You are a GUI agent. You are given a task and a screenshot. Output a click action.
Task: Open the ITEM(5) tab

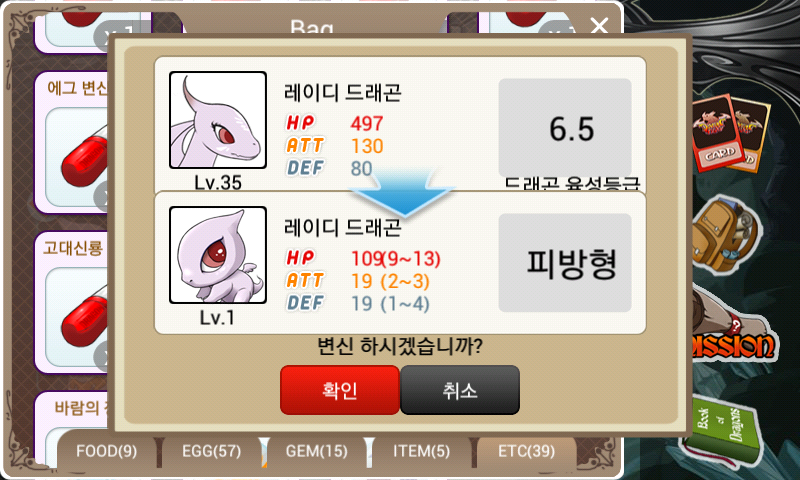[421, 451]
